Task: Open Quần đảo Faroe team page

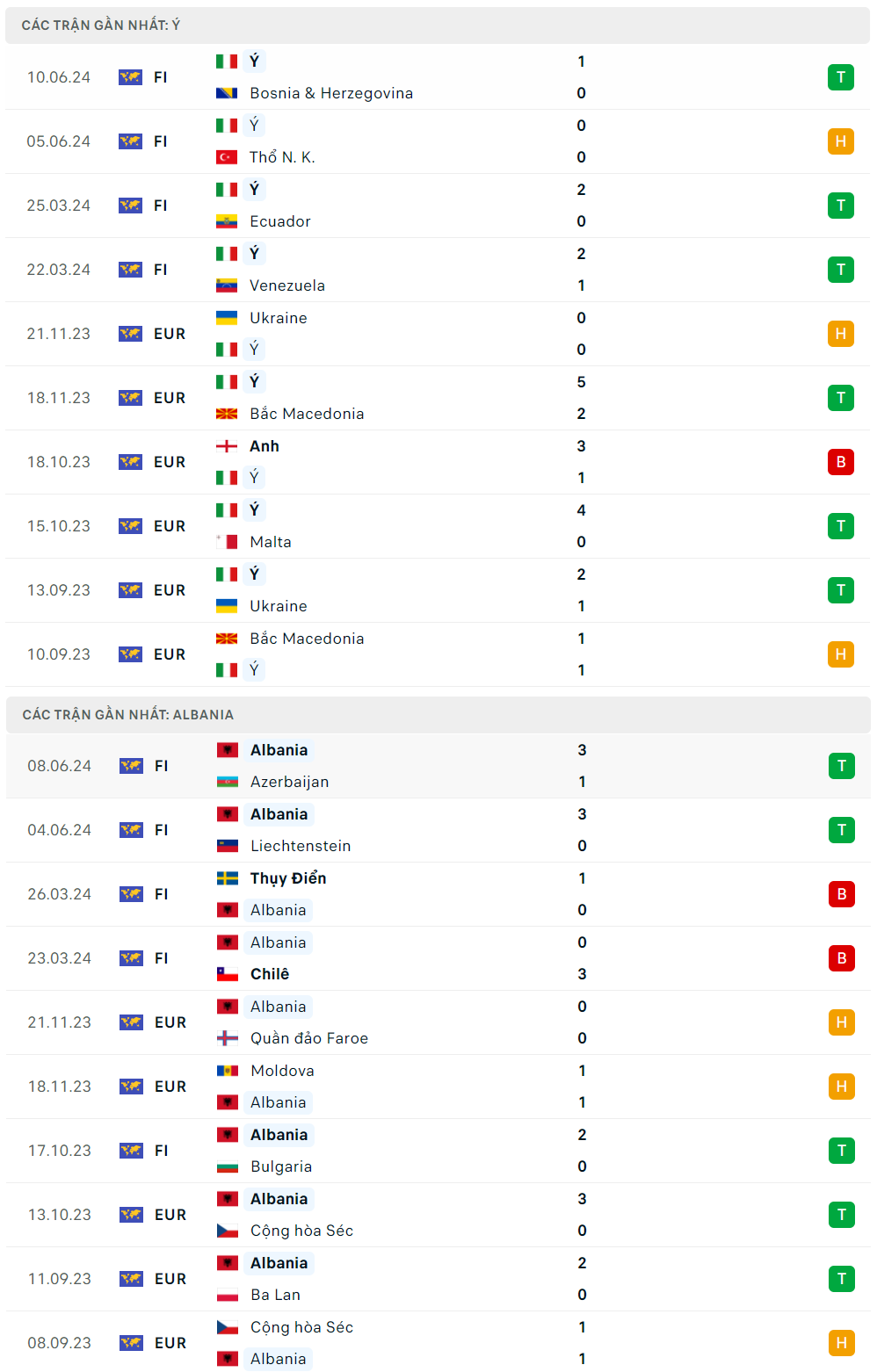Action: [309, 1038]
